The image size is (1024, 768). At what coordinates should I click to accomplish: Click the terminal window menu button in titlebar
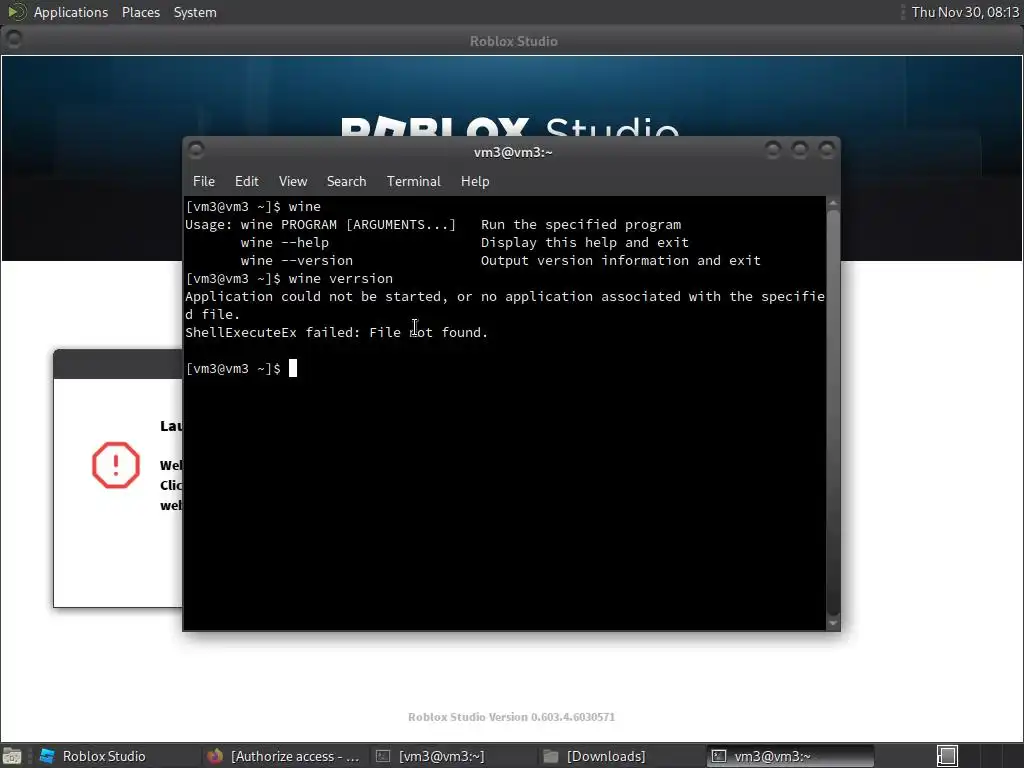[x=196, y=150]
